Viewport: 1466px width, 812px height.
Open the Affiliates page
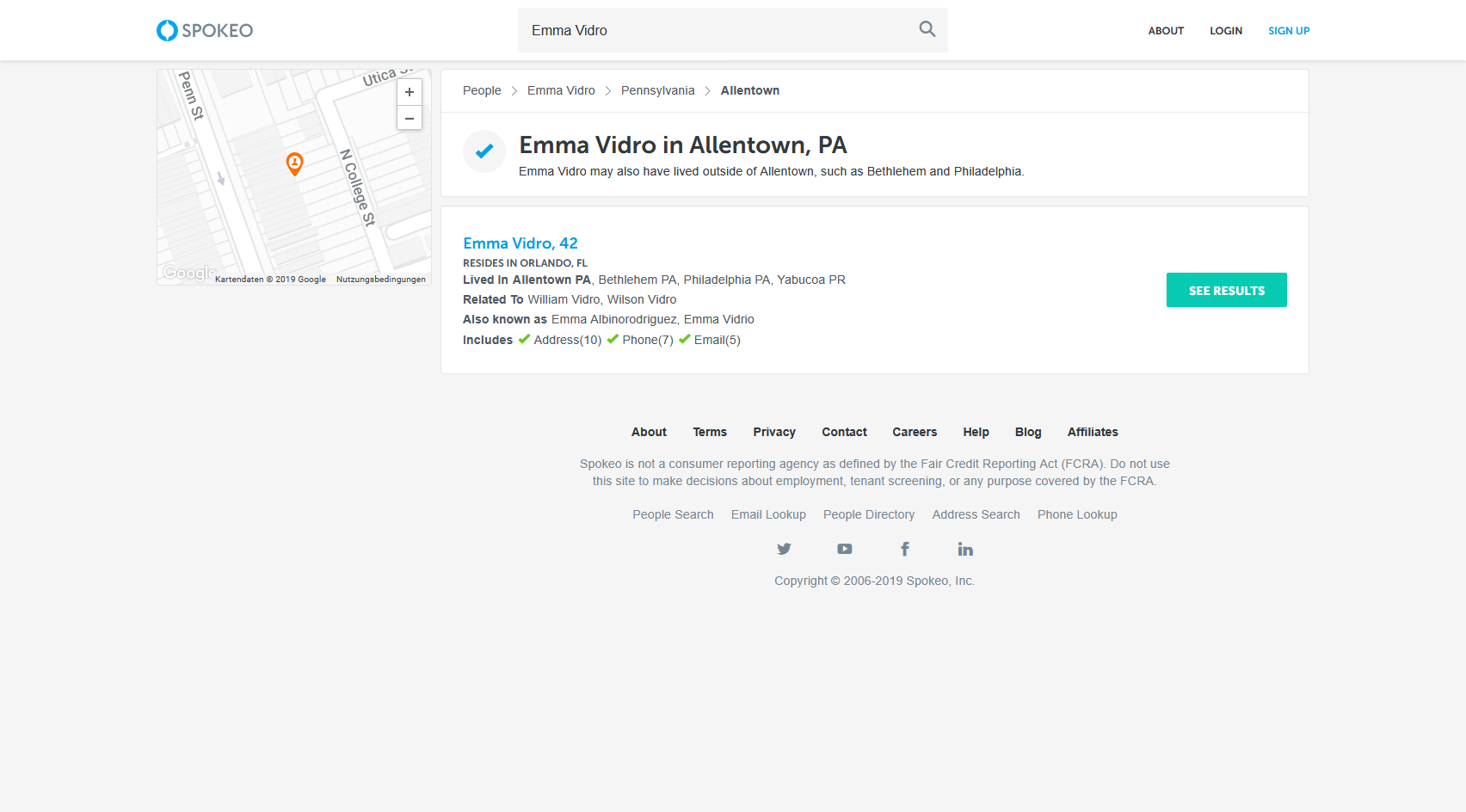[1093, 432]
